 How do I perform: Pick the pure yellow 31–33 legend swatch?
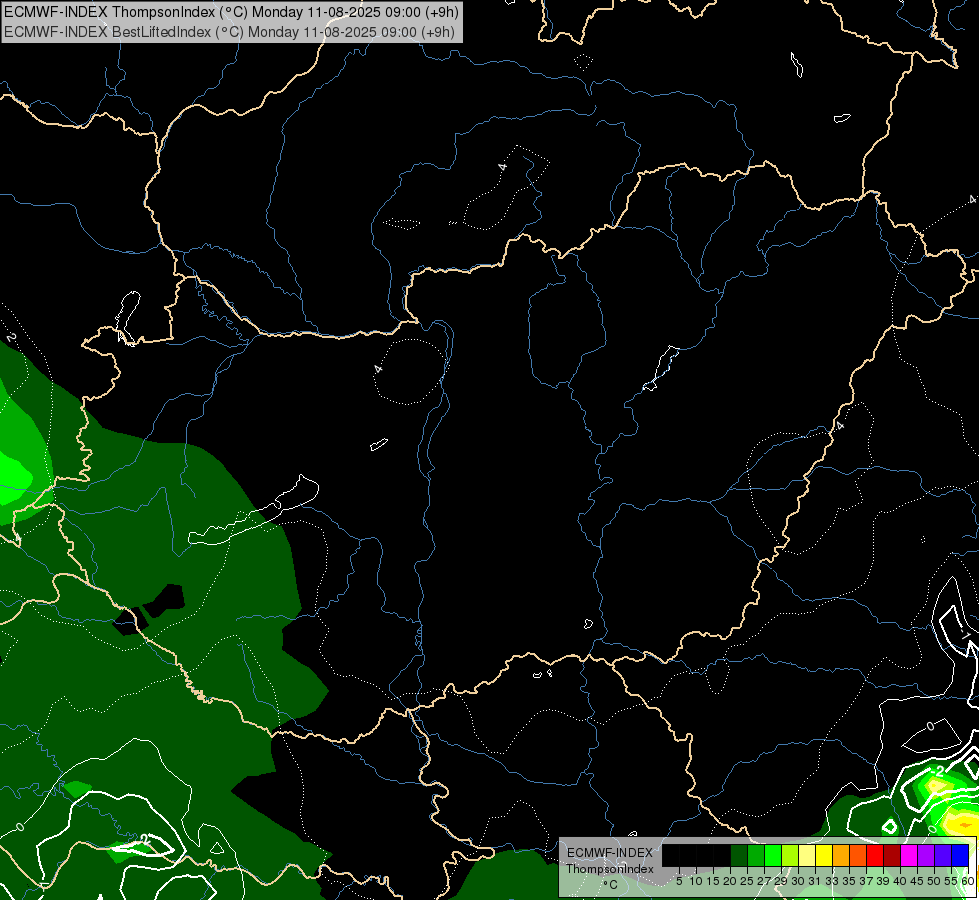point(824,855)
